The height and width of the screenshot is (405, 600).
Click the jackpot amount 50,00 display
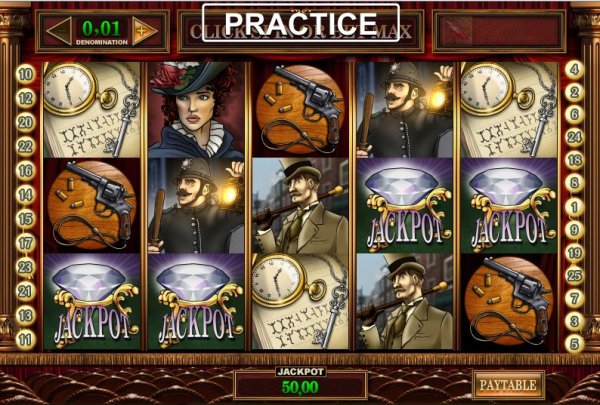pos(300,387)
